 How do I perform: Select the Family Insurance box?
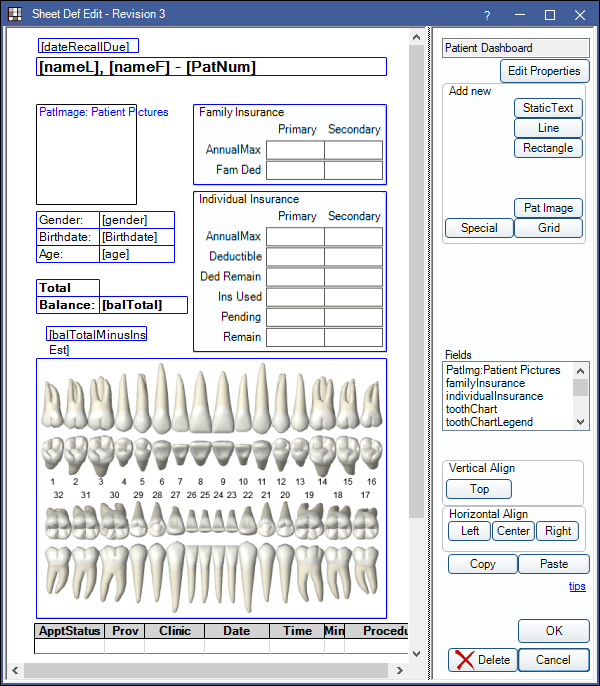pos(290,144)
